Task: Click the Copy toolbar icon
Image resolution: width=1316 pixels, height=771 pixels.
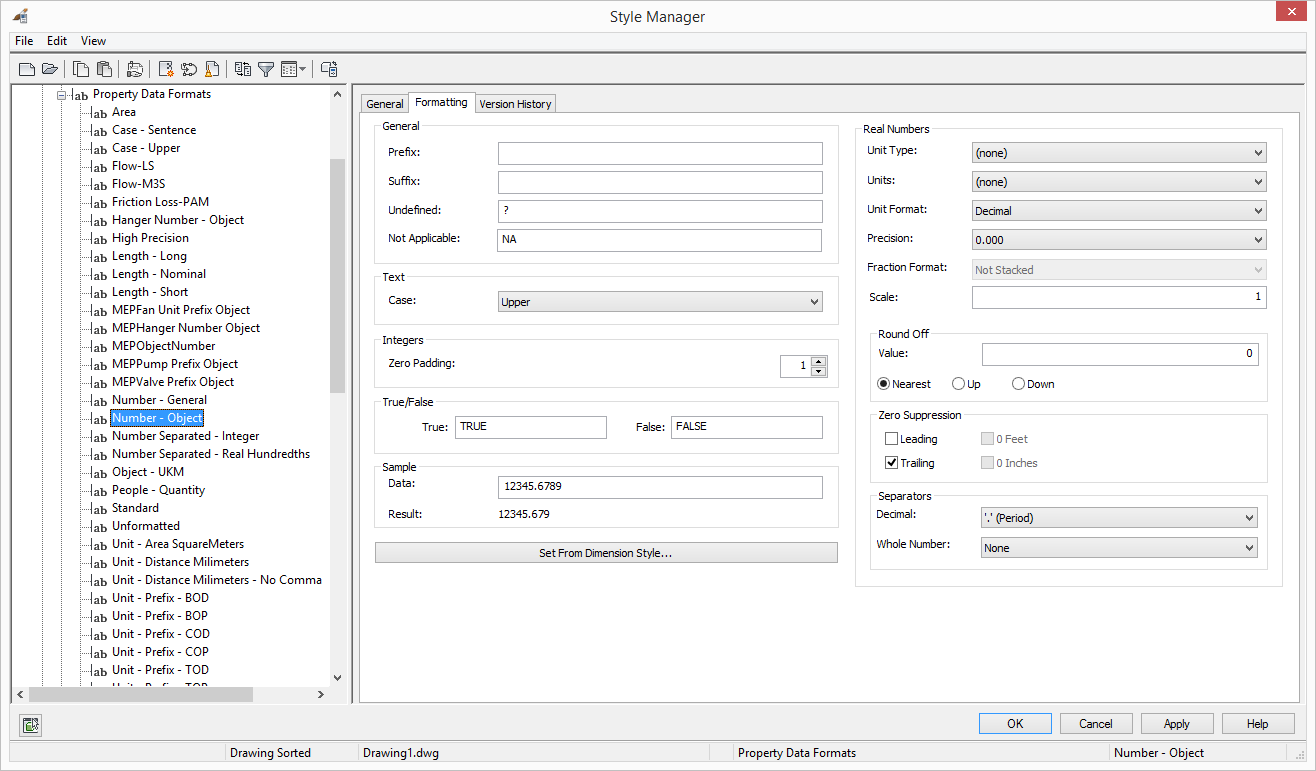Action: 81,69
